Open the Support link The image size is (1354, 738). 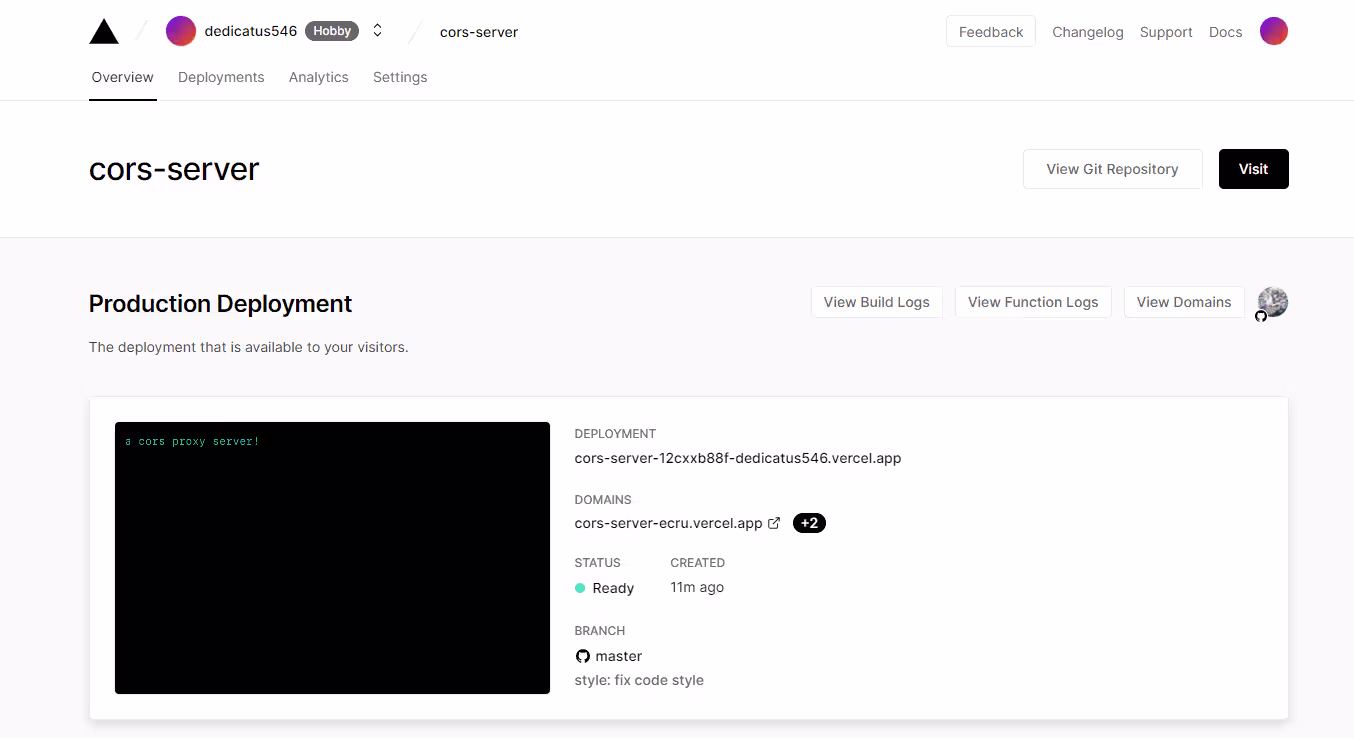point(1166,32)
